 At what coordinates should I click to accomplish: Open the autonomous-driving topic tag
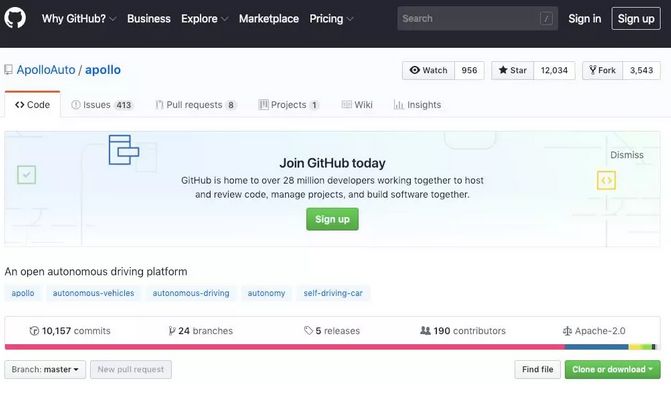click(x=191, y=293)
